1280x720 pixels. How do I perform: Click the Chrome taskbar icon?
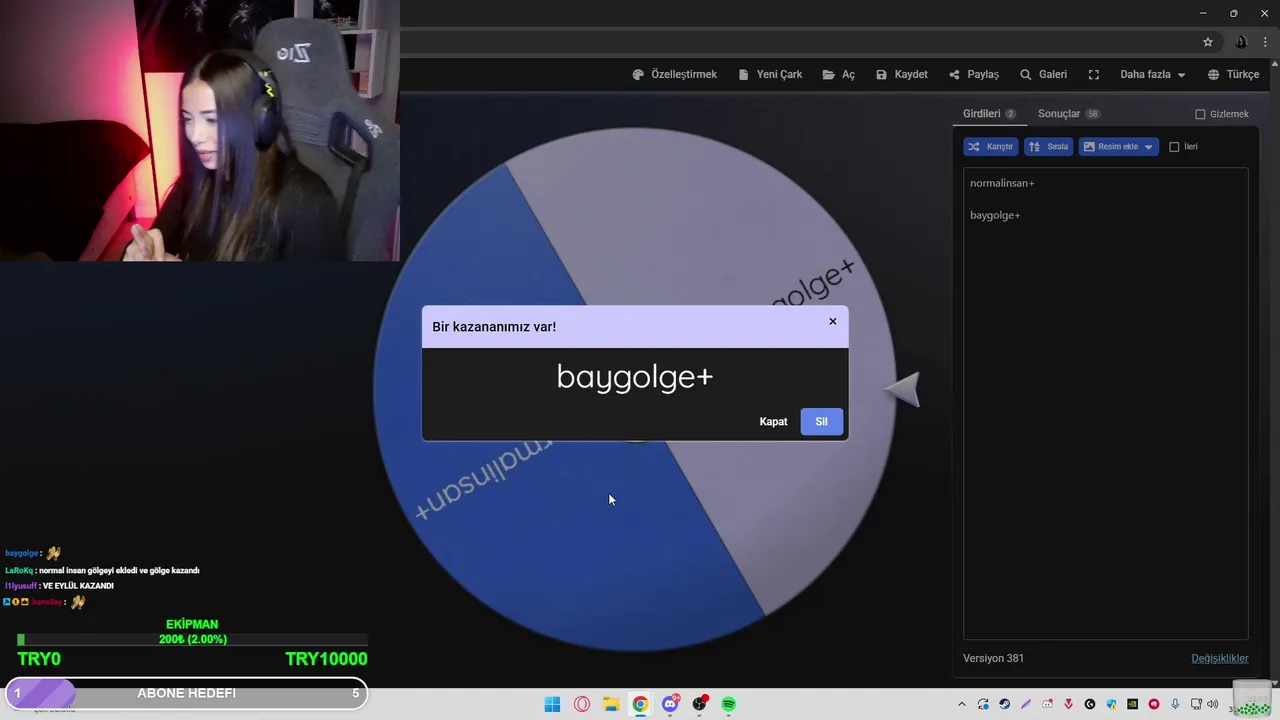[640, 704]
